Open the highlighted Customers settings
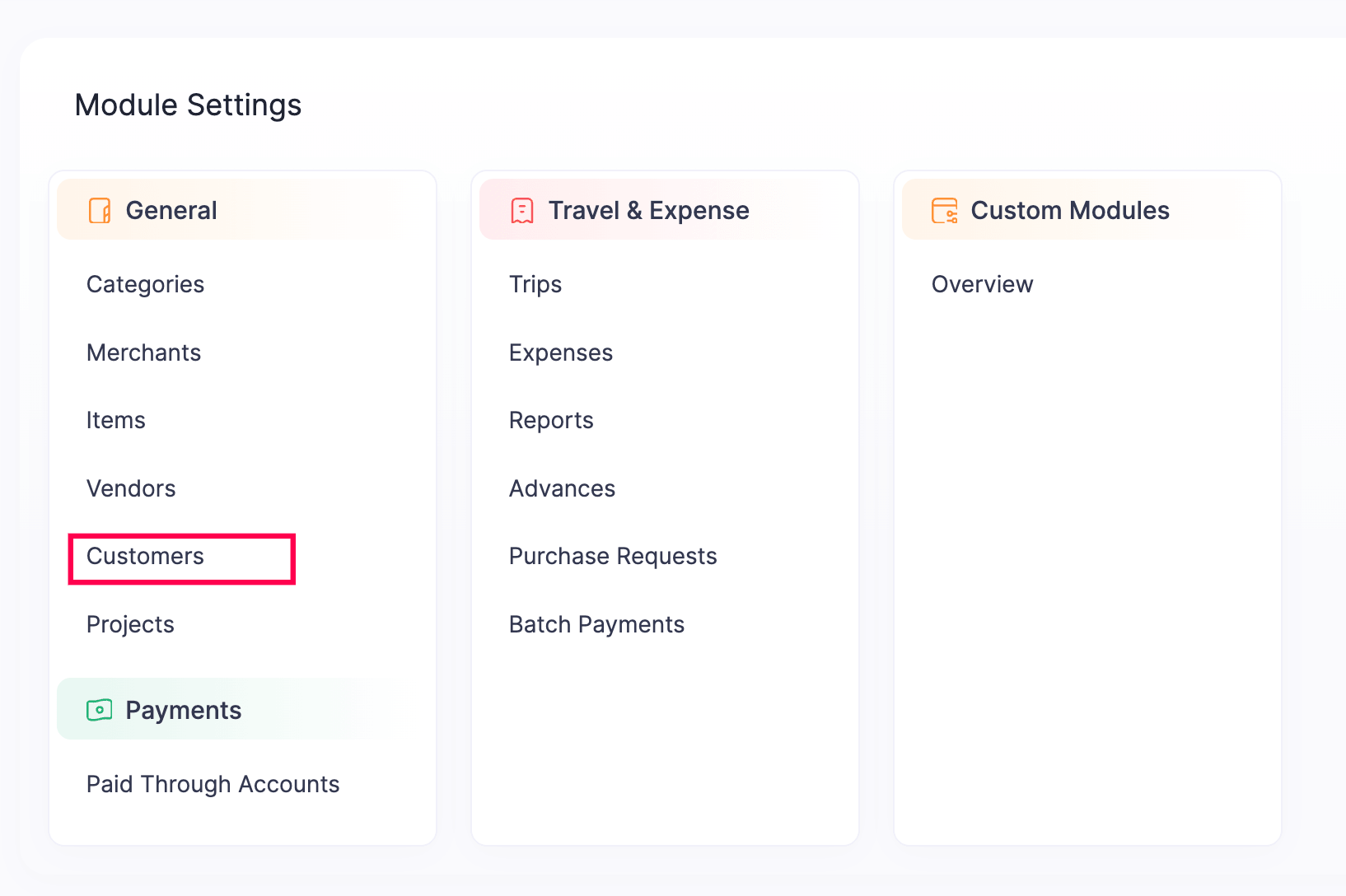The width and height of the screenshot is (1346, 896). click(145, 557)
